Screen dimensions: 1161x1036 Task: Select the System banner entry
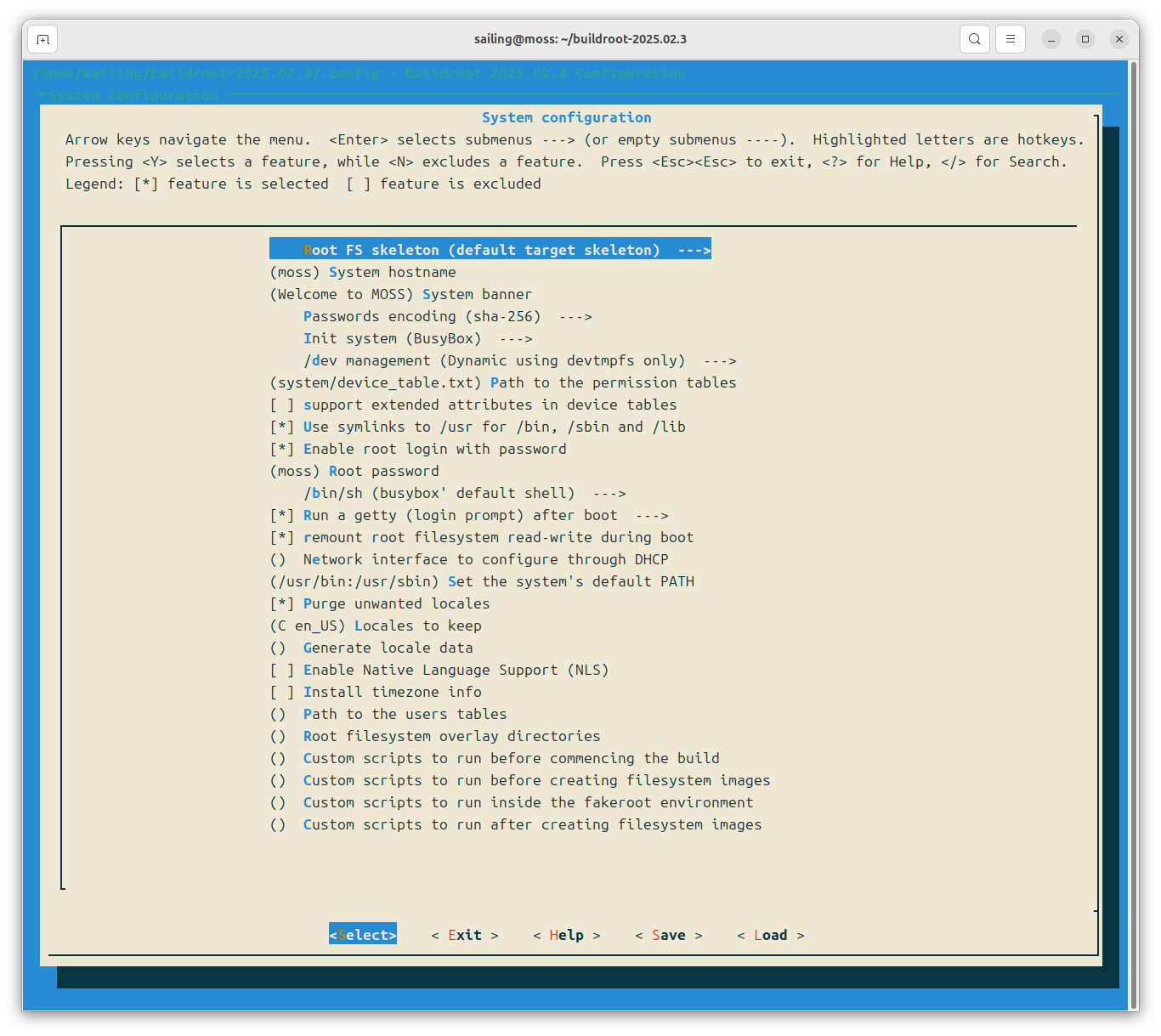400,294
